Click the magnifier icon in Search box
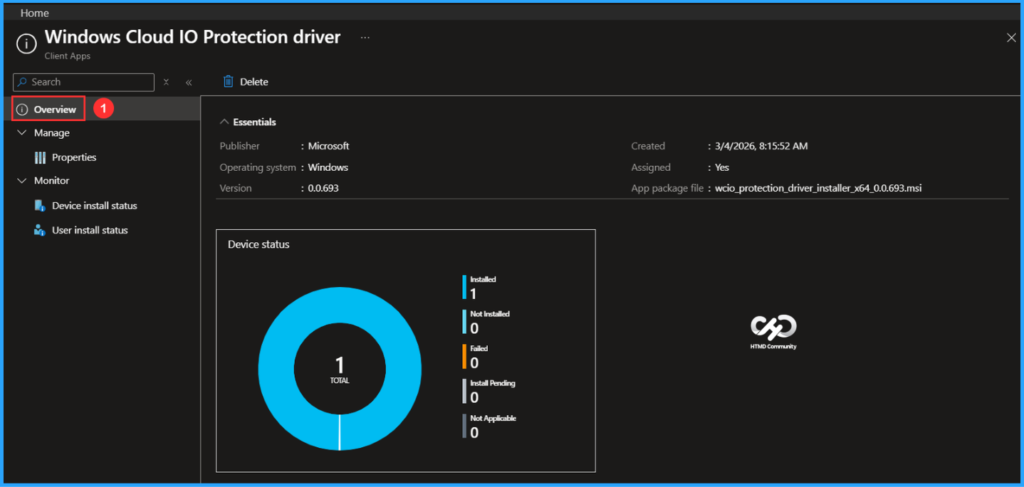 [23, 82]
